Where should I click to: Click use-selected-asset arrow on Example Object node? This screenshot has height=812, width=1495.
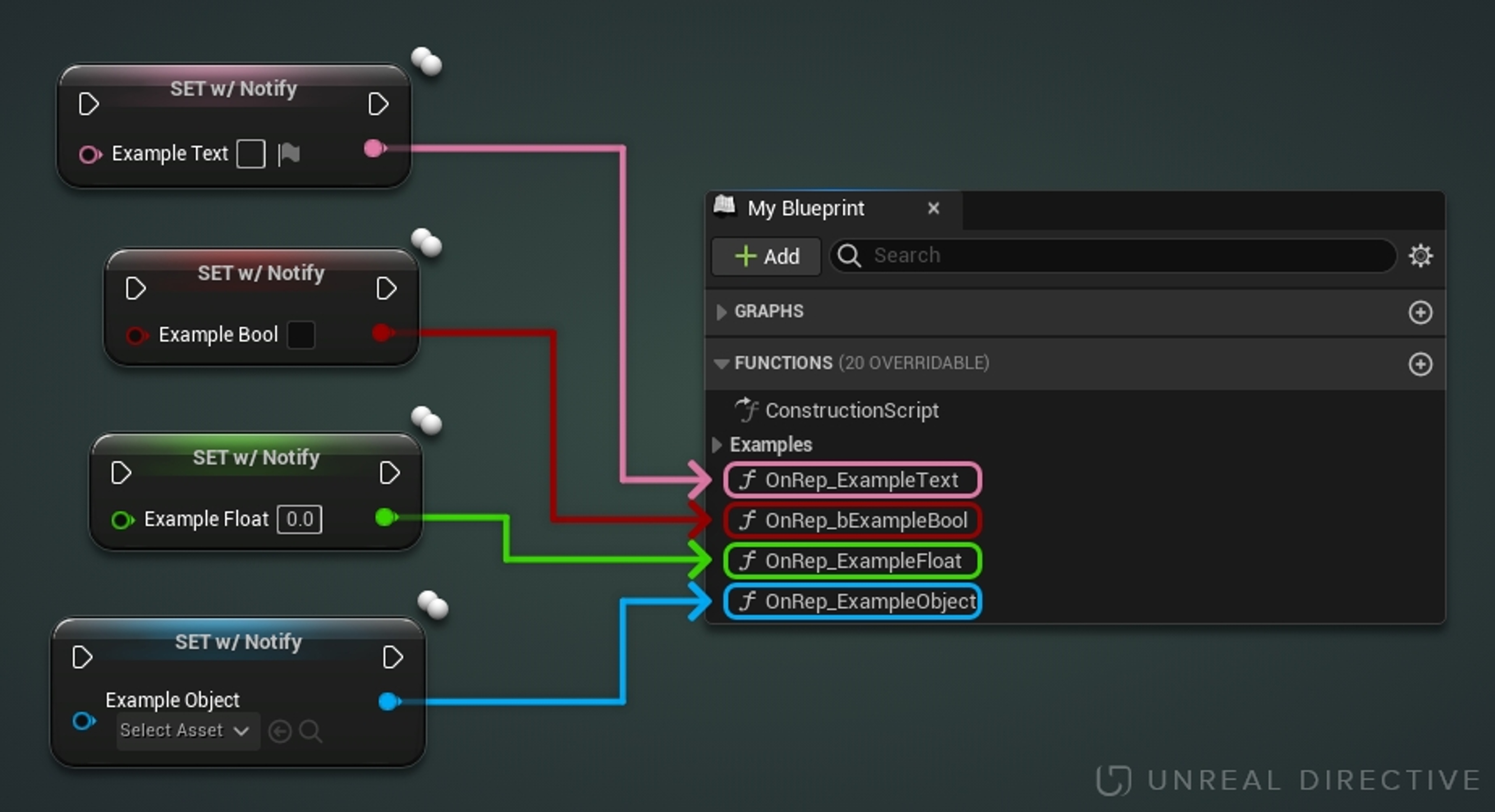280,731
